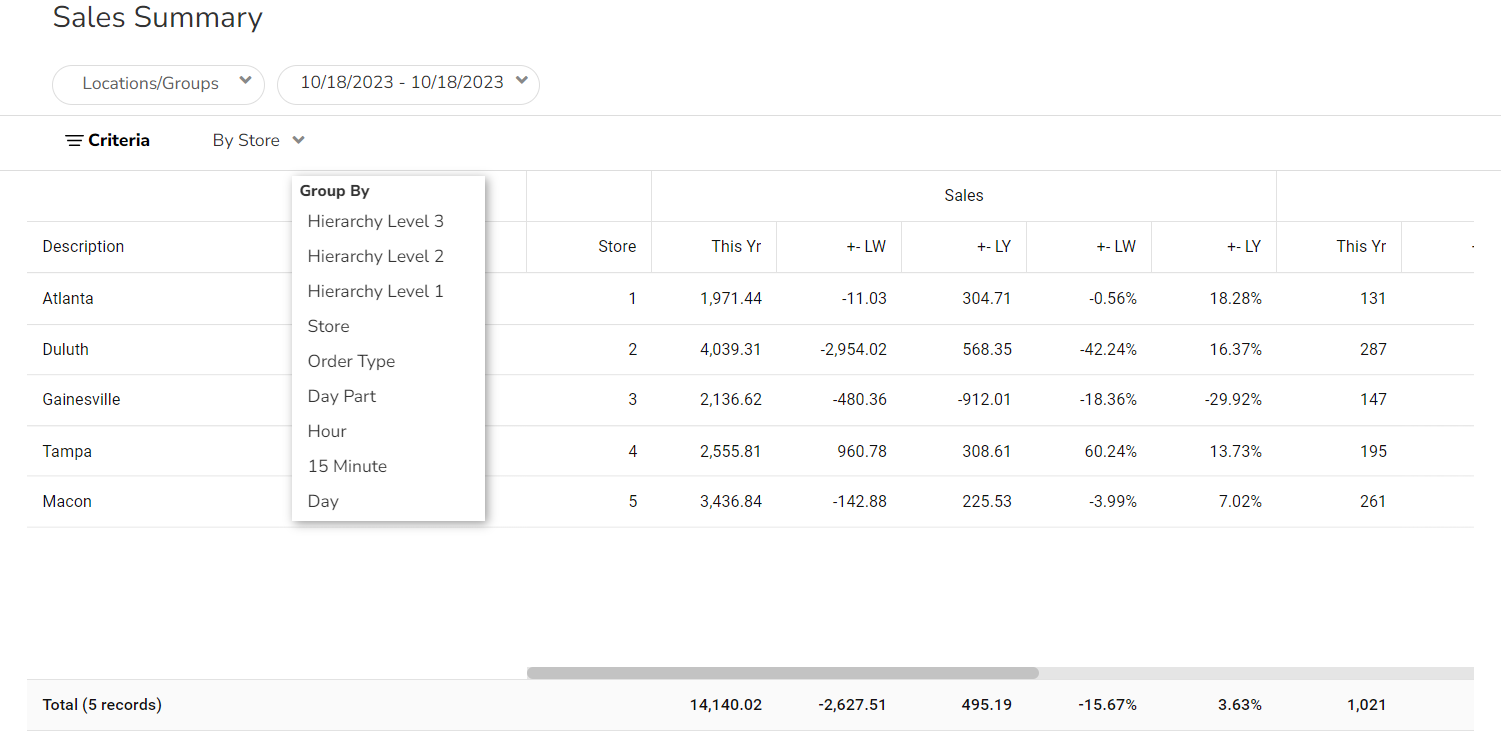Open the date range dropdown
Screen dimensions: 1501x746
[x=408, y=84]
